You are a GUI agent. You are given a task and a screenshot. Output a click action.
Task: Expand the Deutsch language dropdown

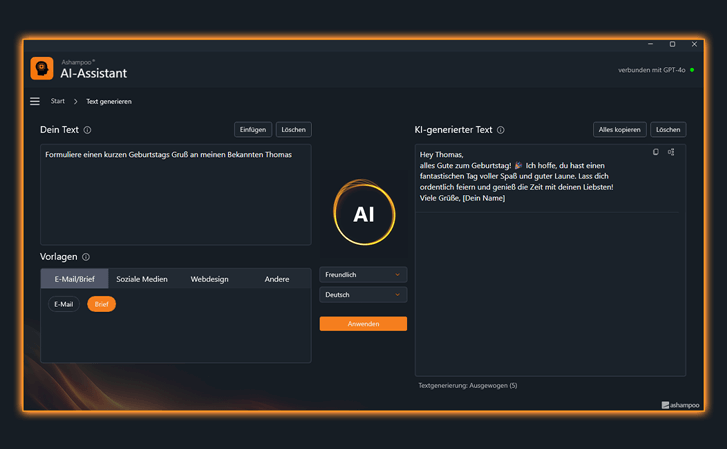pos(363,295)
